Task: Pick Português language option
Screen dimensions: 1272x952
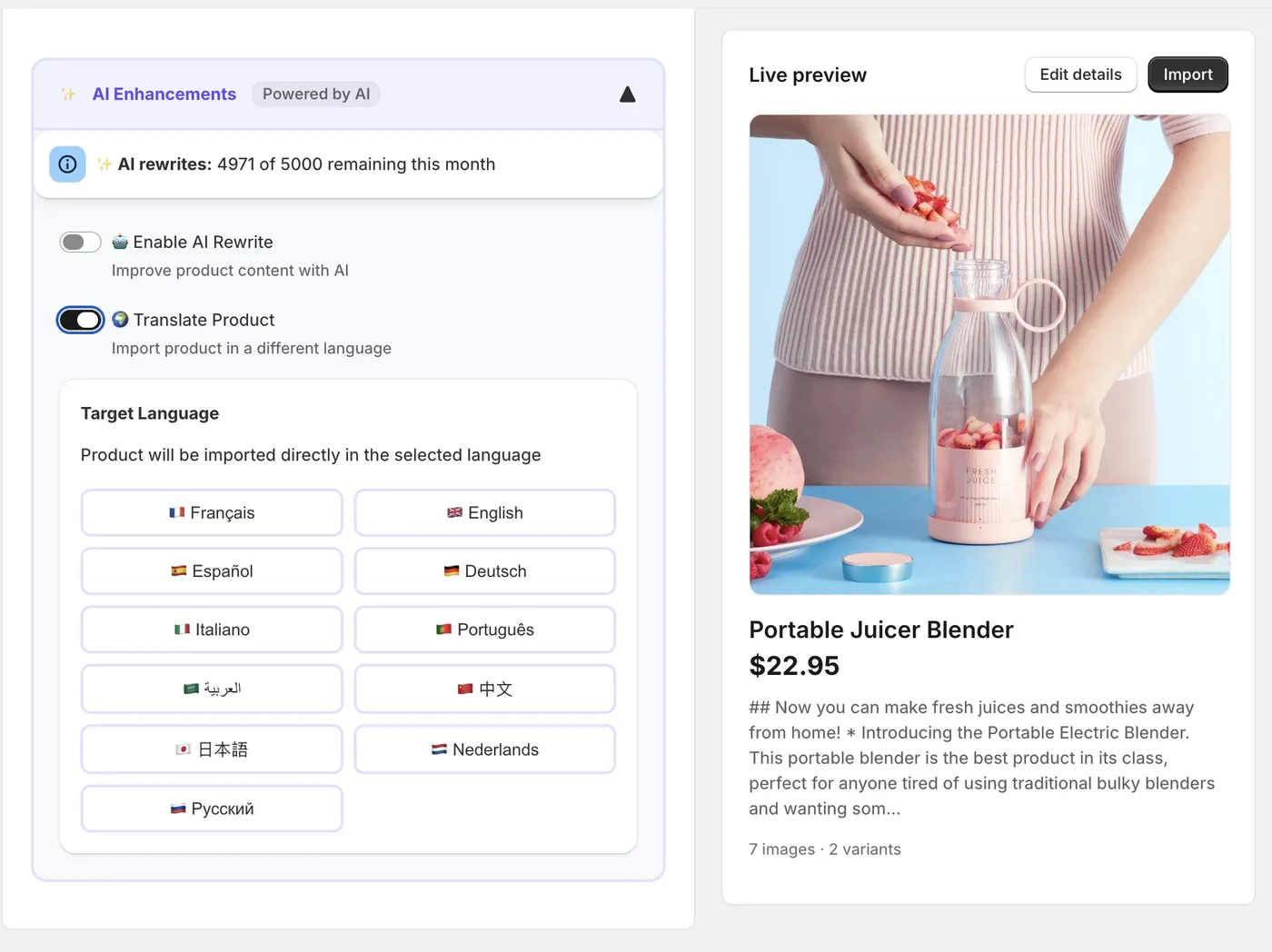Action: [x=485, y=630]
